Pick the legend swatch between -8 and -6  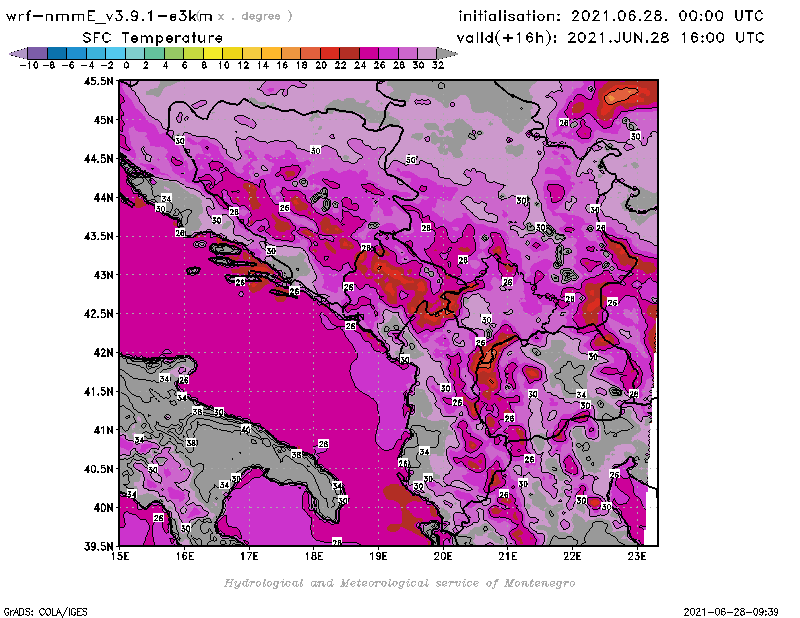point(57,53)
